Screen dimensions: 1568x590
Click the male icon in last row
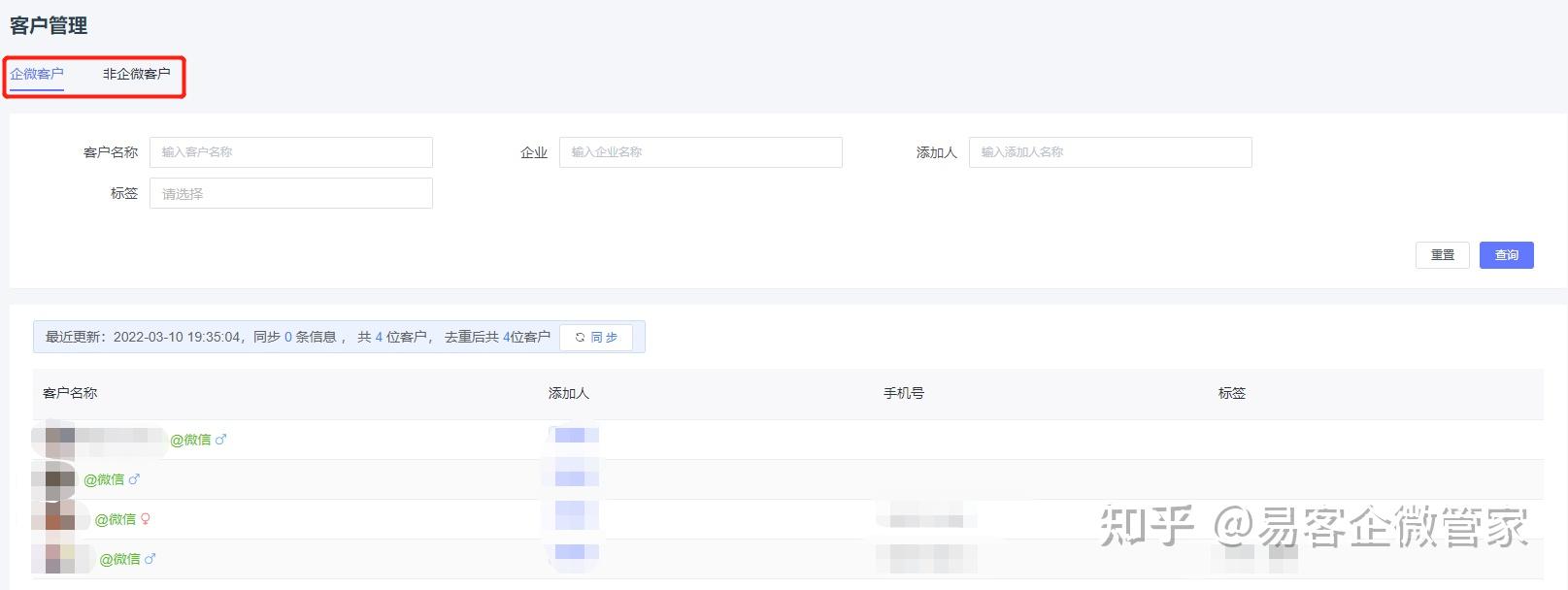[x=150, y=559]
